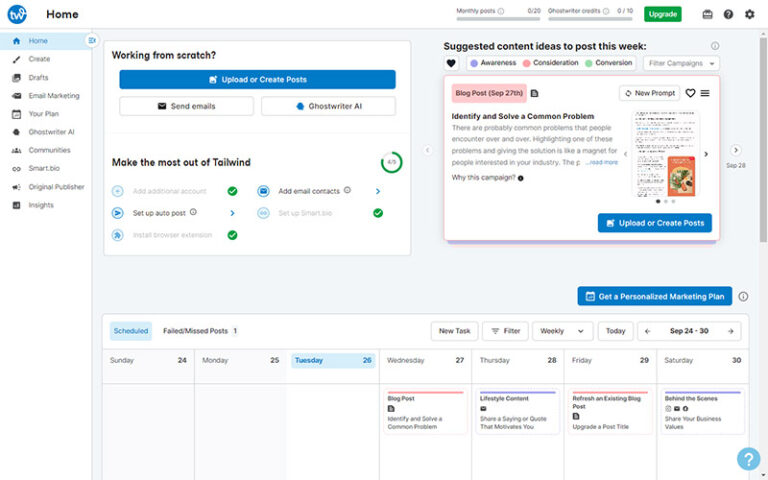Click the Monthly posts info icon
Screen dimensions: 768x480
501,11
